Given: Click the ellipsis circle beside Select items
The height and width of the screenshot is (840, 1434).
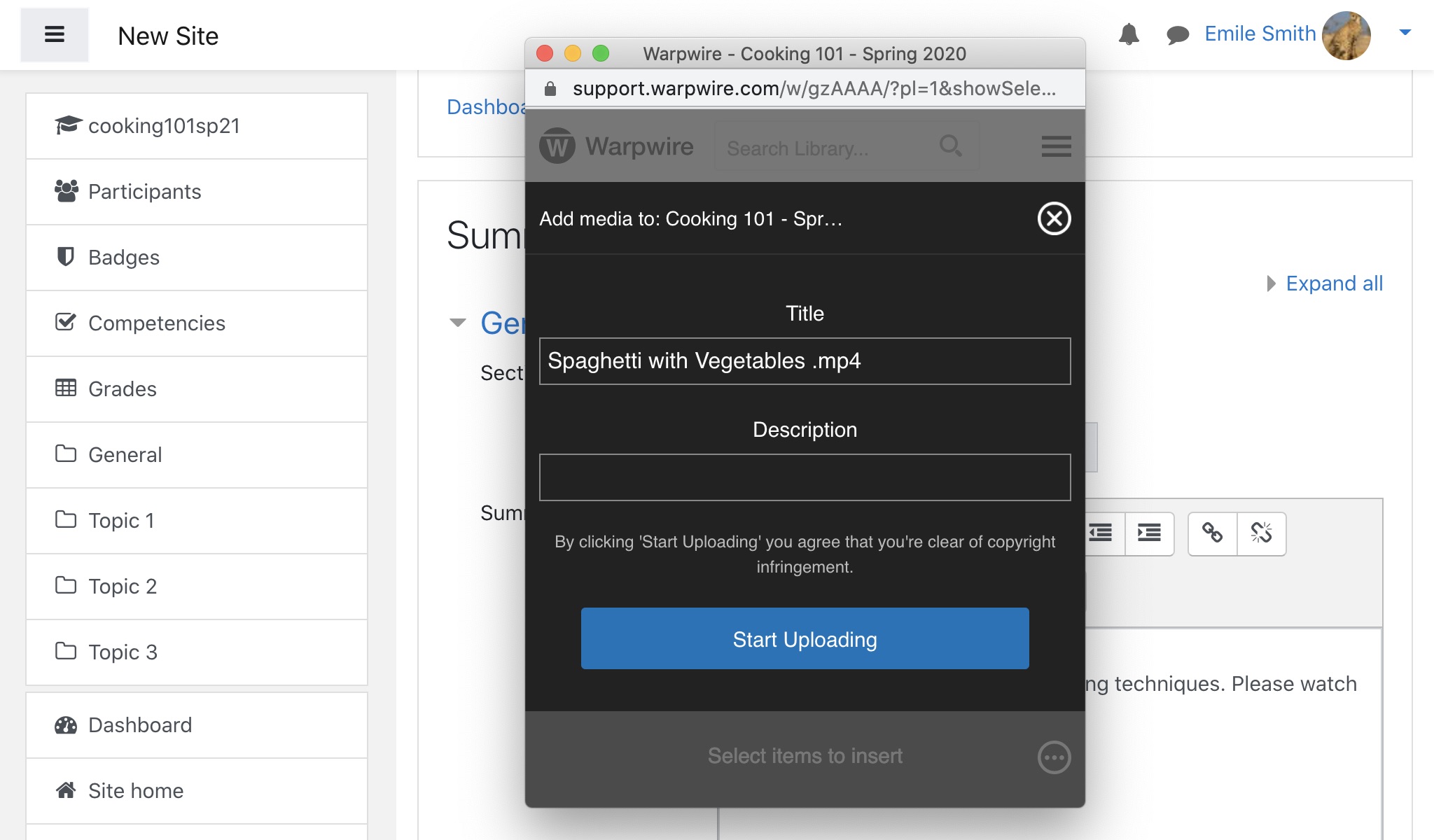Looking at the screenshot, I should 1054,757.
